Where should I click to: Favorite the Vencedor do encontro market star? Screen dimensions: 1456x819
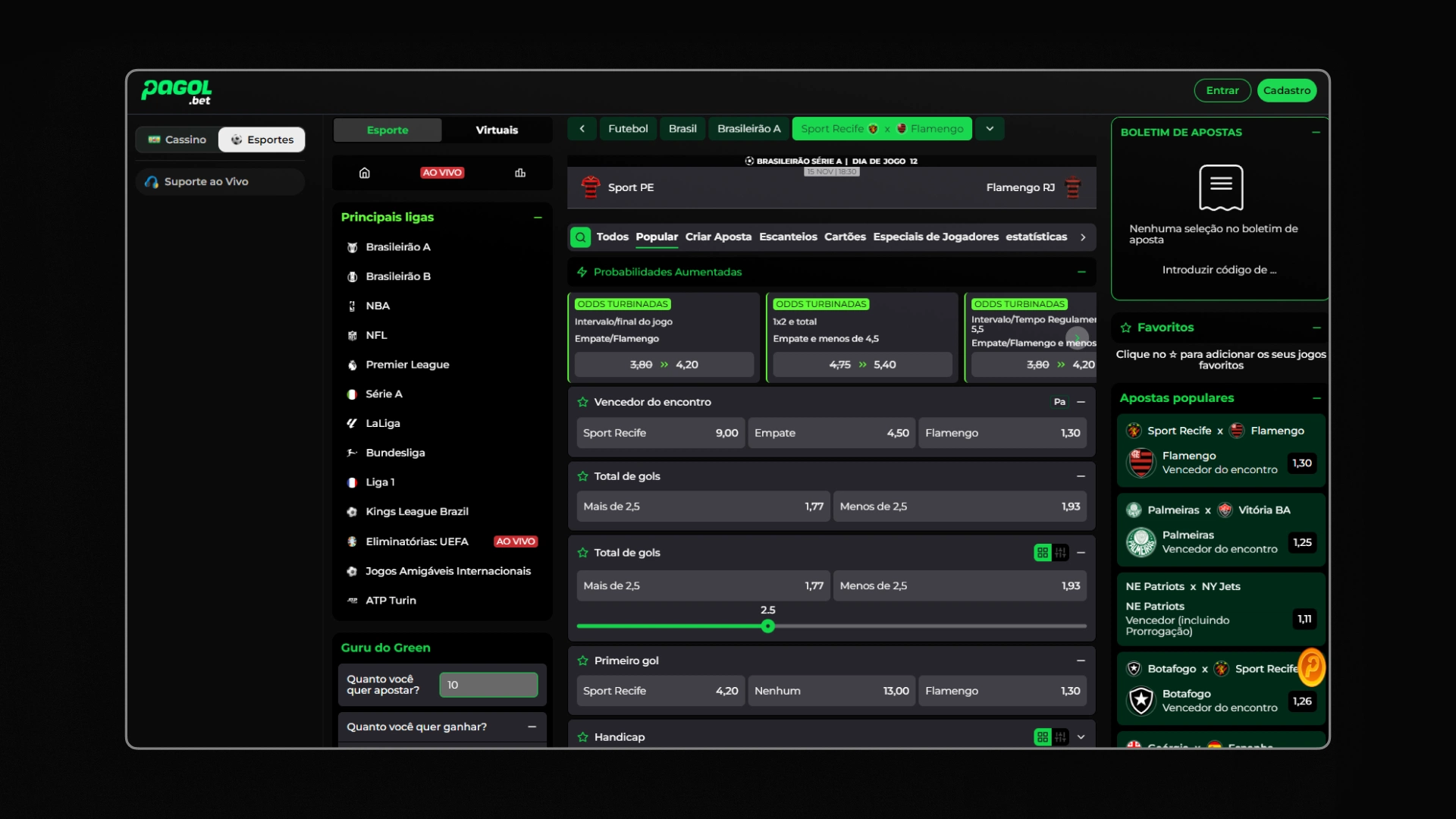click(x=582, y=402)
